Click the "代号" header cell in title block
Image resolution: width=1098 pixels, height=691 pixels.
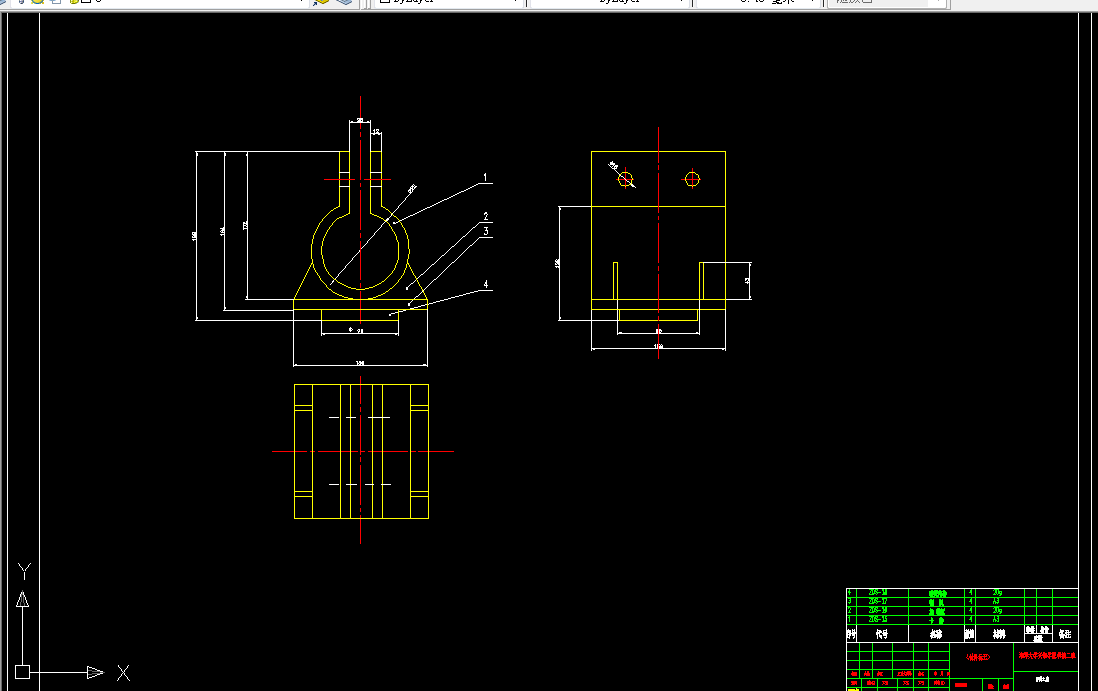(882, 634)
